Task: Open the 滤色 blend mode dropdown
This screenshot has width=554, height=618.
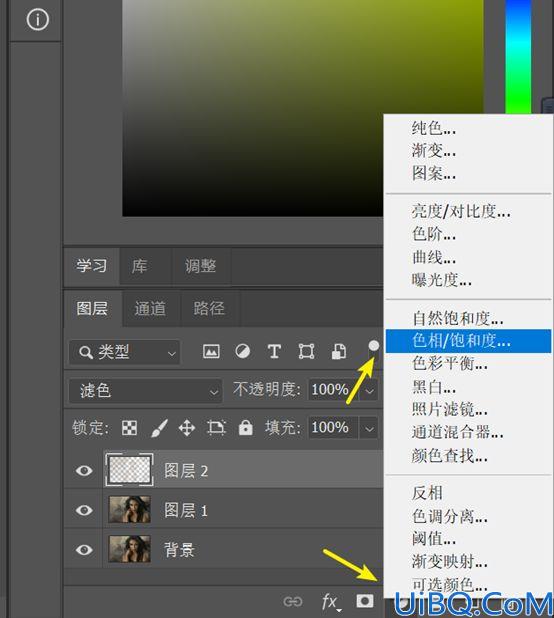Action: 146,391
